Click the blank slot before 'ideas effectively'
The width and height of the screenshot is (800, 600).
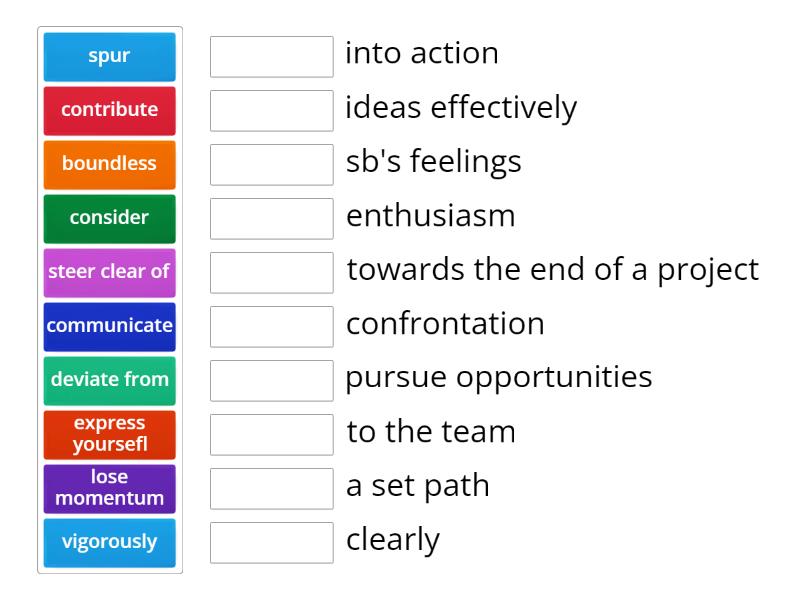[x=271, y=111]
